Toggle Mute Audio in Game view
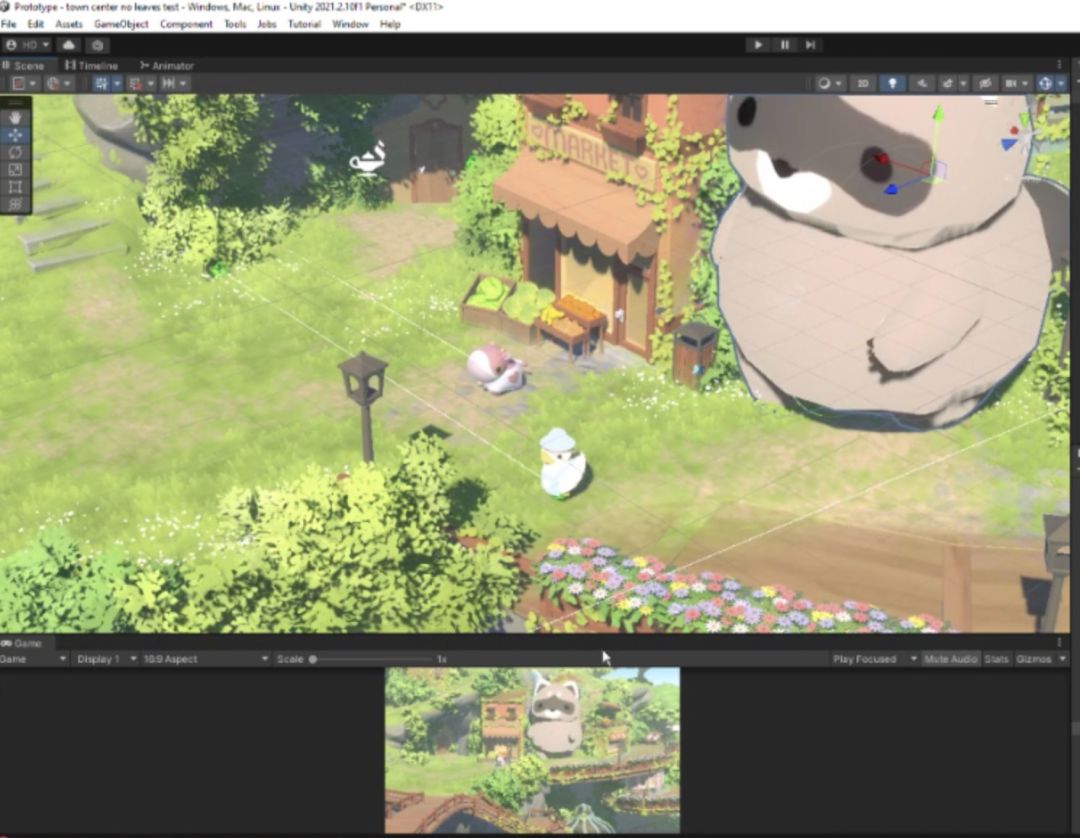 [x=950, y=659]
